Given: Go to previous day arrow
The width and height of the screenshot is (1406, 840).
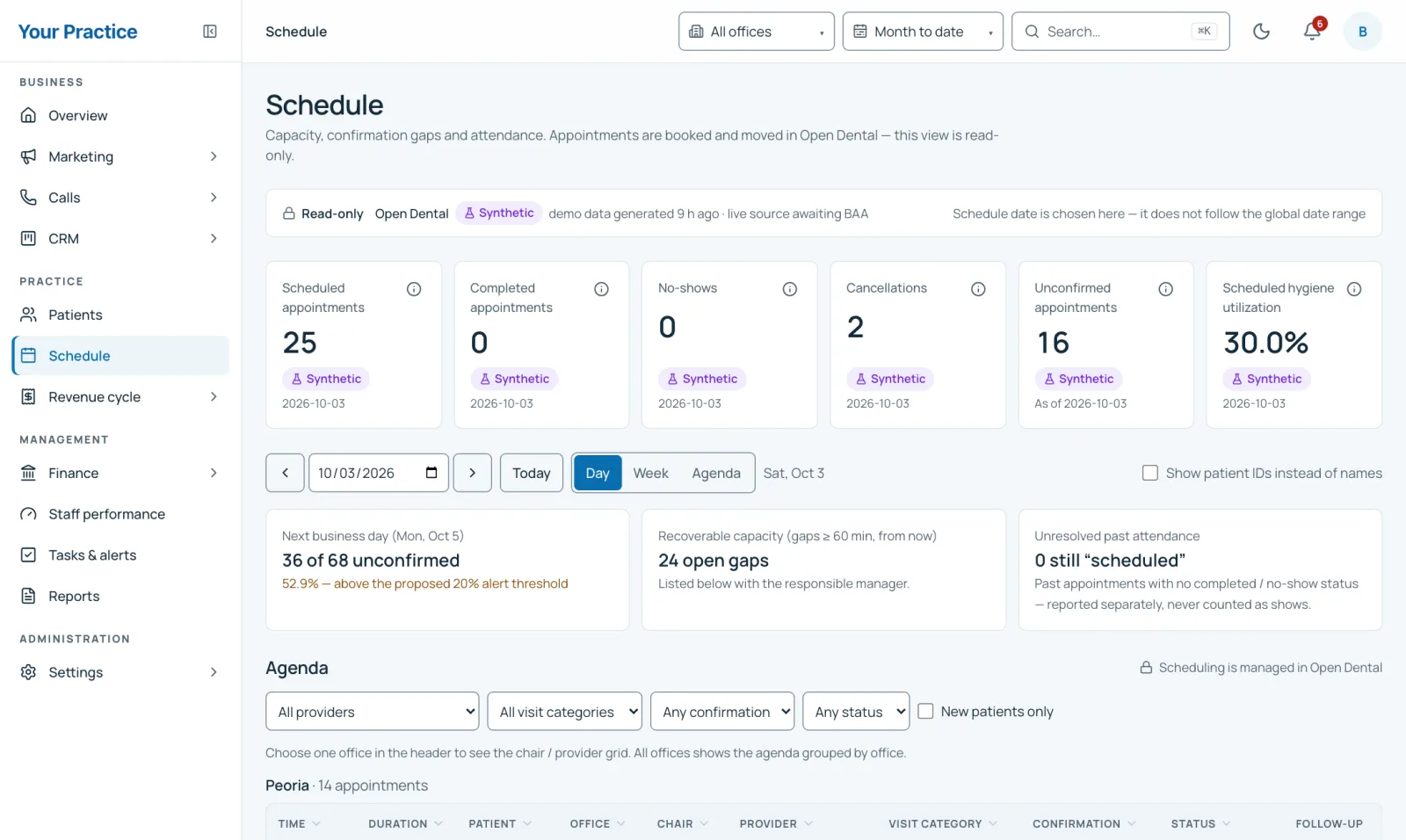Looking at the screenshot, I should (x=285, y=473).
